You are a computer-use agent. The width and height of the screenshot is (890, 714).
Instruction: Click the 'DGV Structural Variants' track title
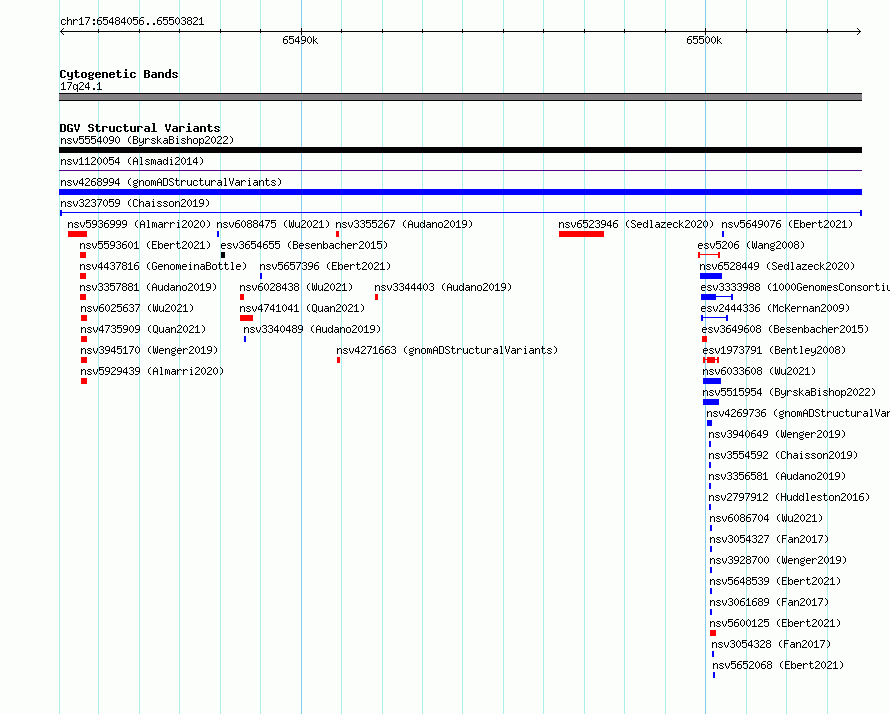pos(140,128)
